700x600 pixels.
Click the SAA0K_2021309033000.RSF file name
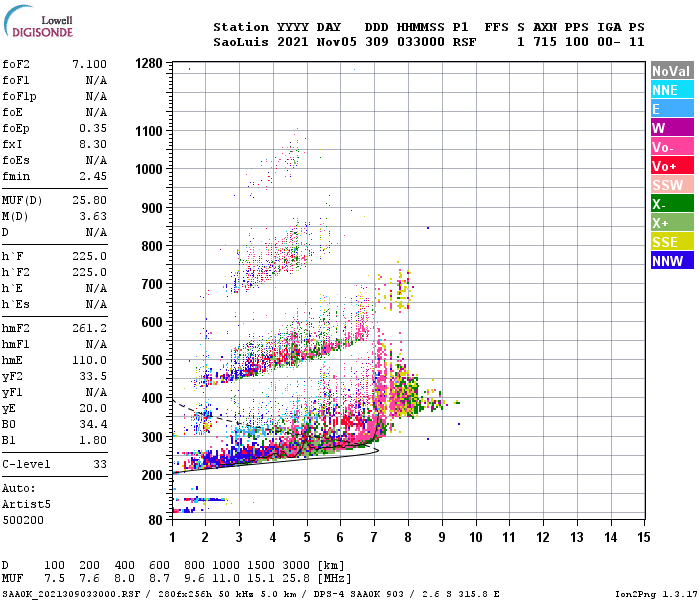coord(71,594)
